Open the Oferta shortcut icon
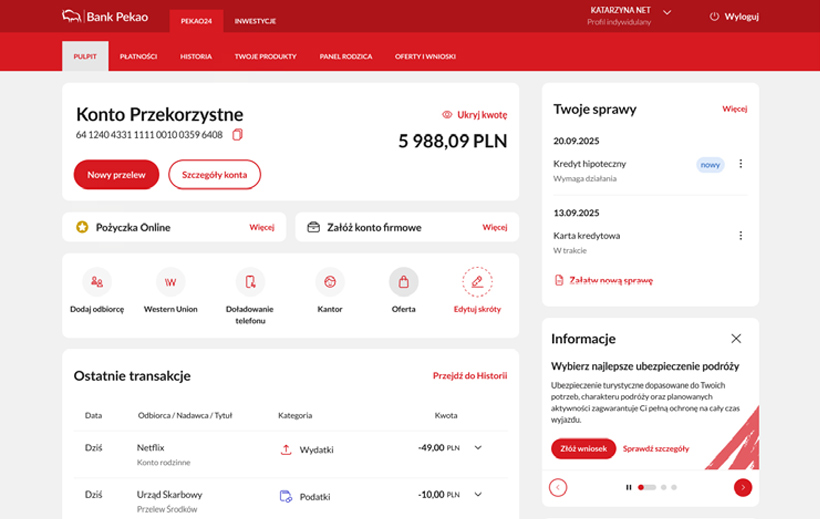The image size is (820, 519). (x=403, y=282)
